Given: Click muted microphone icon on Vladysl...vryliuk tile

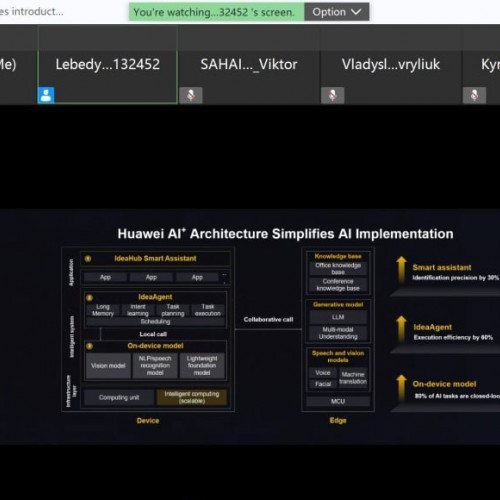Looking at the screenshot, I should click(332, 95).
